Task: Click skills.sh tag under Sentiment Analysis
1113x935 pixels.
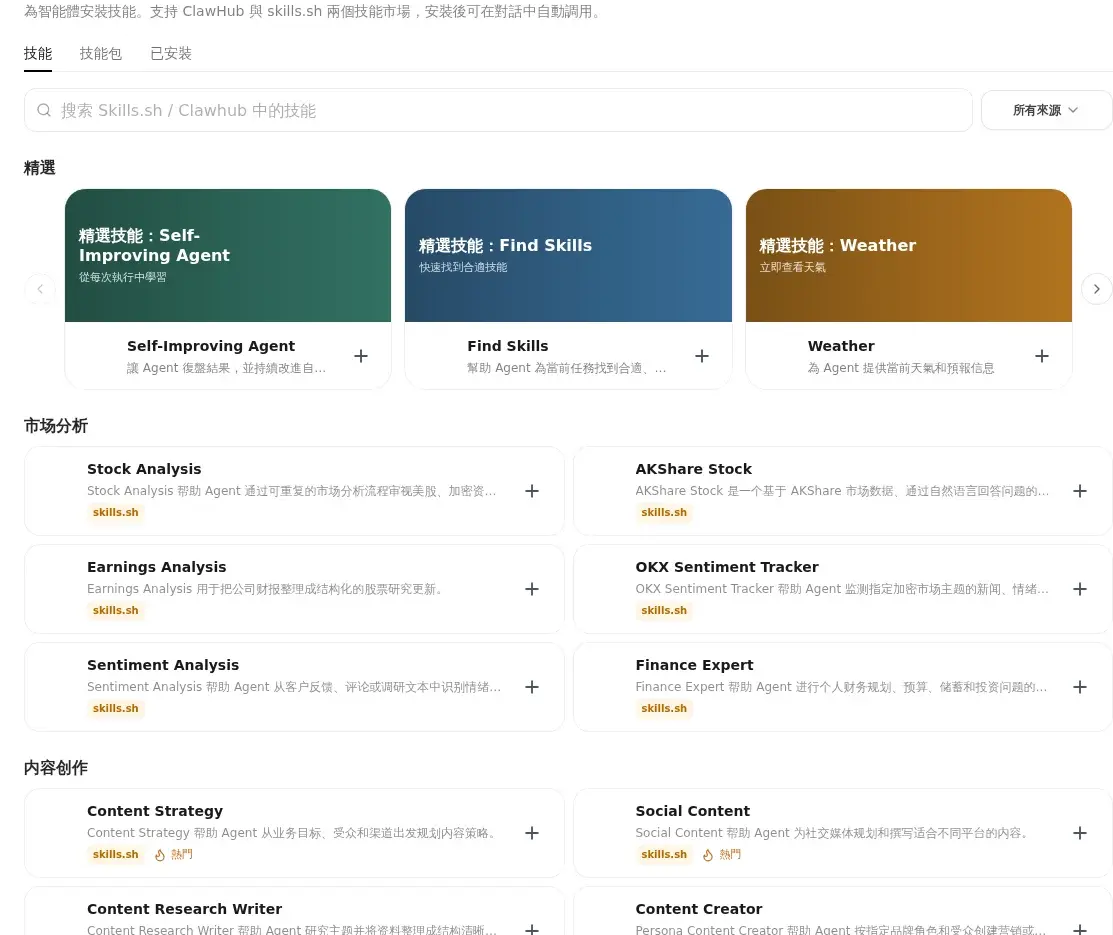Action: tap(116, 709)
